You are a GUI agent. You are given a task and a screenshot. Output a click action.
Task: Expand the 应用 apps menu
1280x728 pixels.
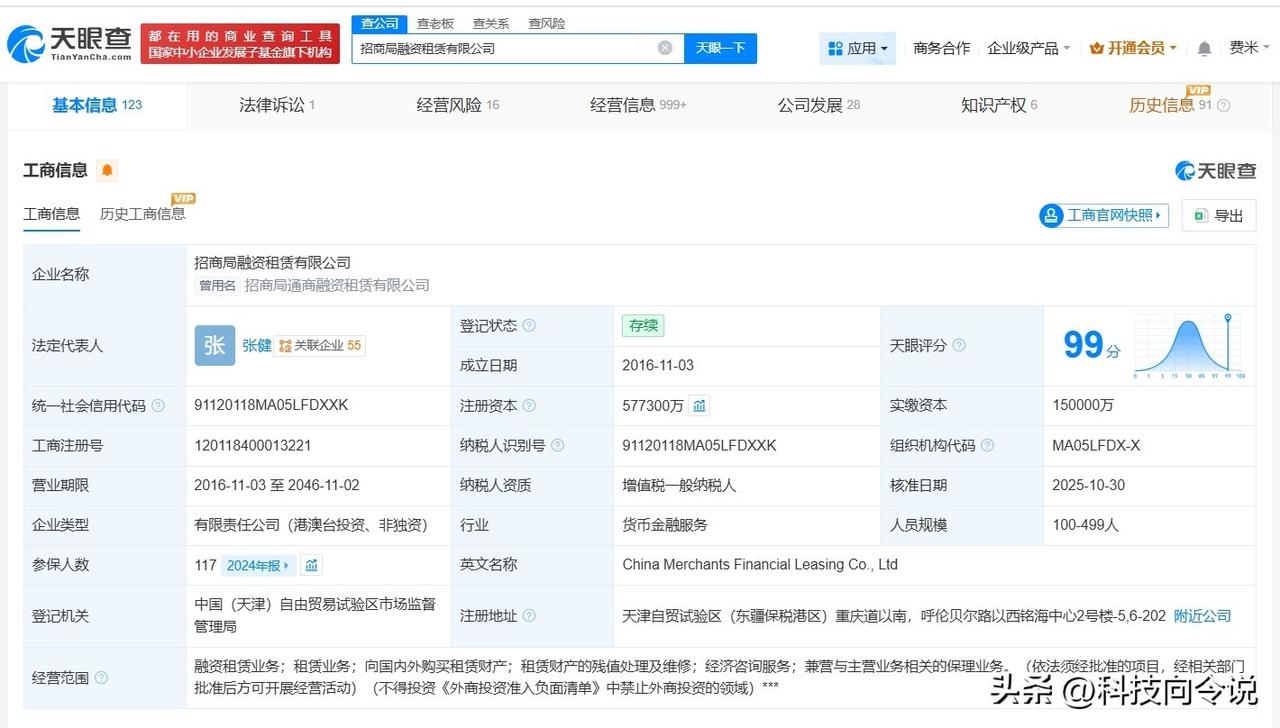[857, 48]
